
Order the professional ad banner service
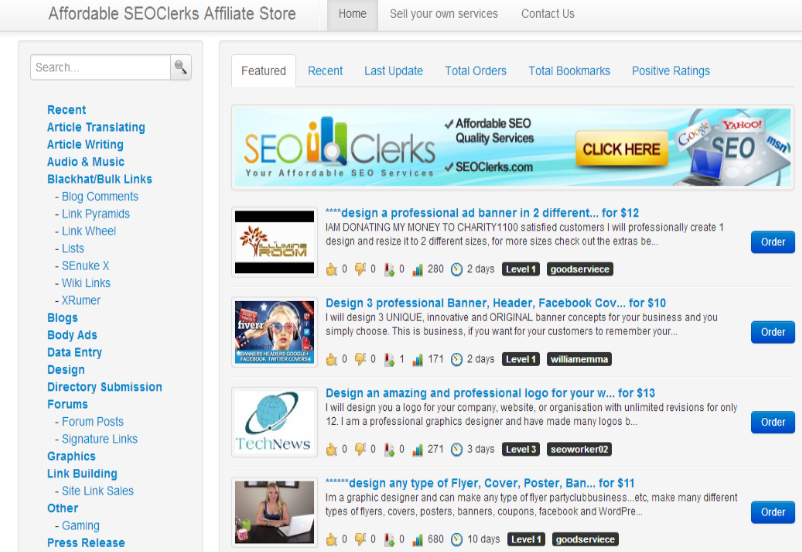pos(773,242)
